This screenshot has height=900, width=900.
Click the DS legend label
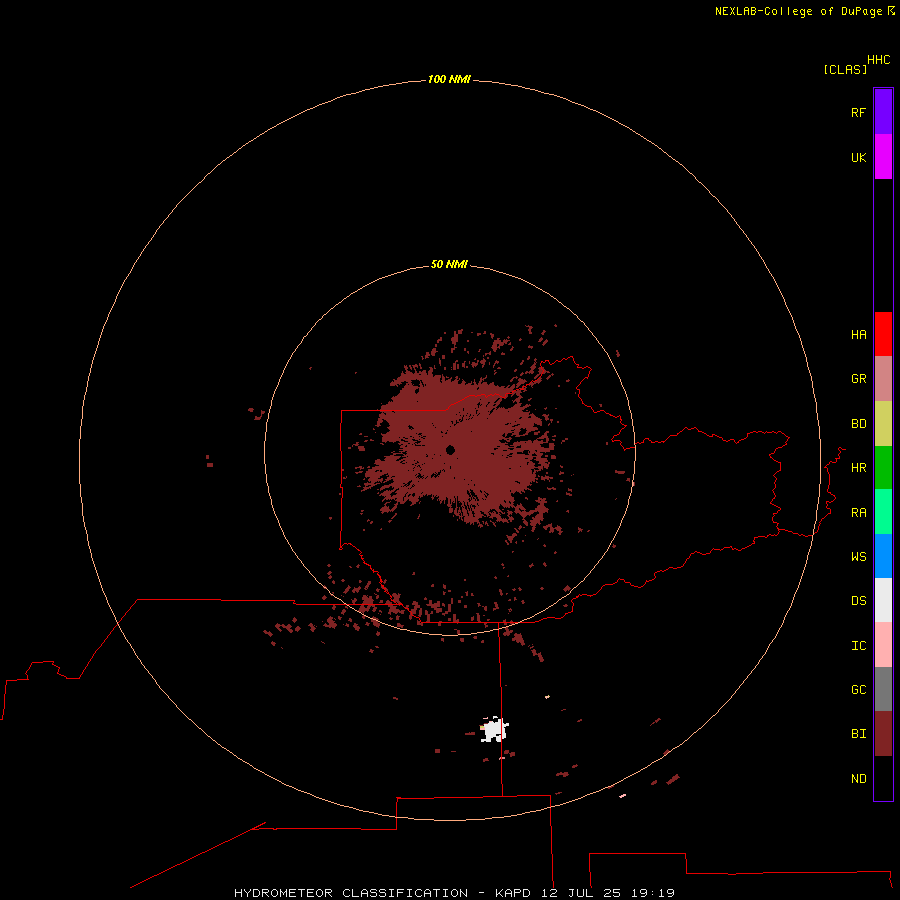click(x=858, y=601)
